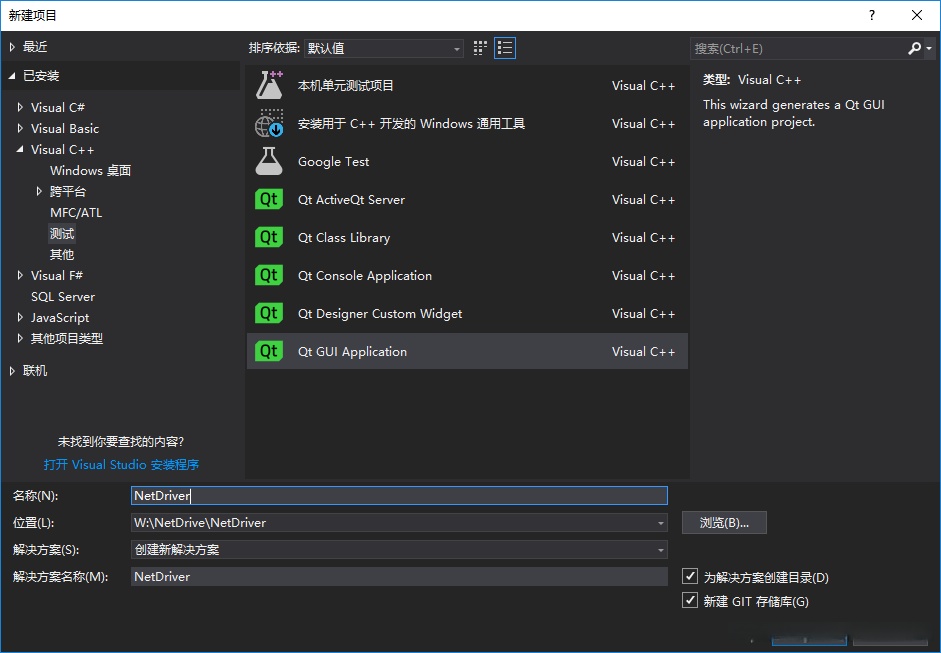The image size is (941, 653).
Task: Click the Qt Designer Custom Widget icon
Action: click(x=269, y=313)
